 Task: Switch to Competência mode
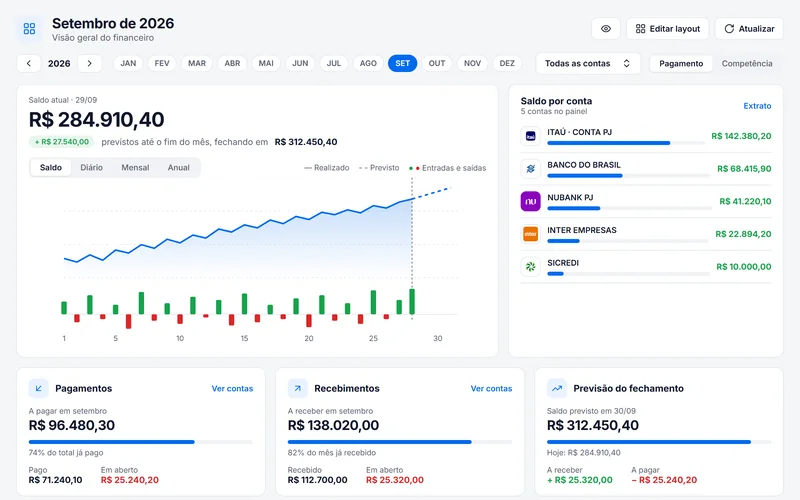(746, 63)
